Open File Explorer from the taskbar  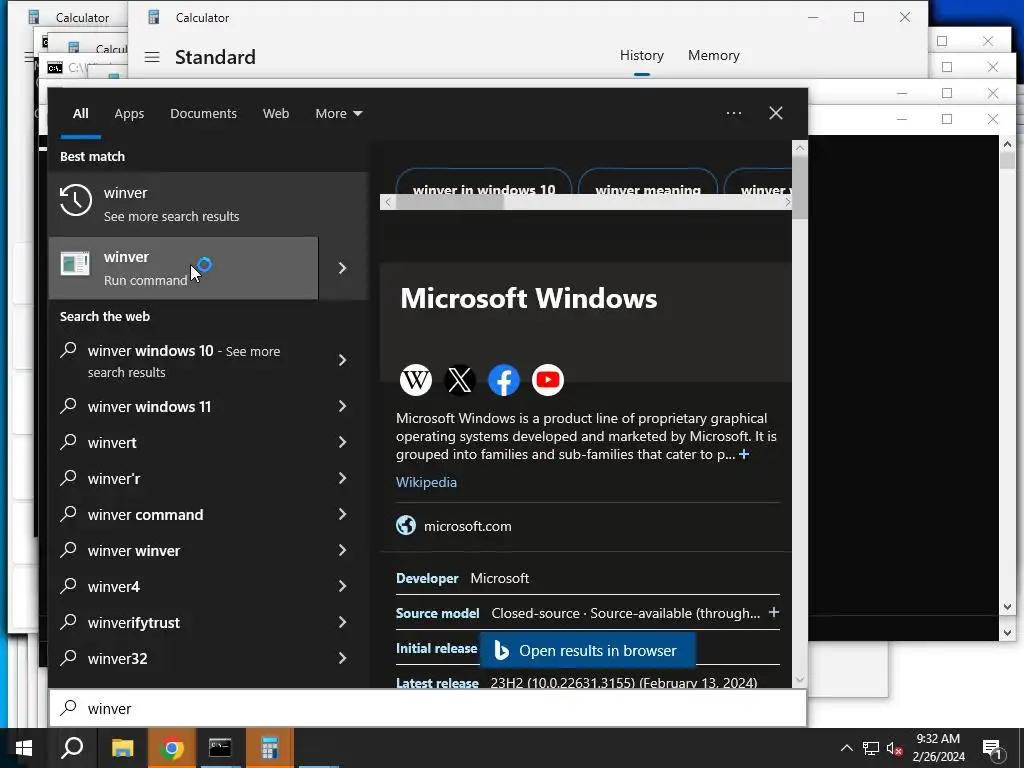(122, 748)
